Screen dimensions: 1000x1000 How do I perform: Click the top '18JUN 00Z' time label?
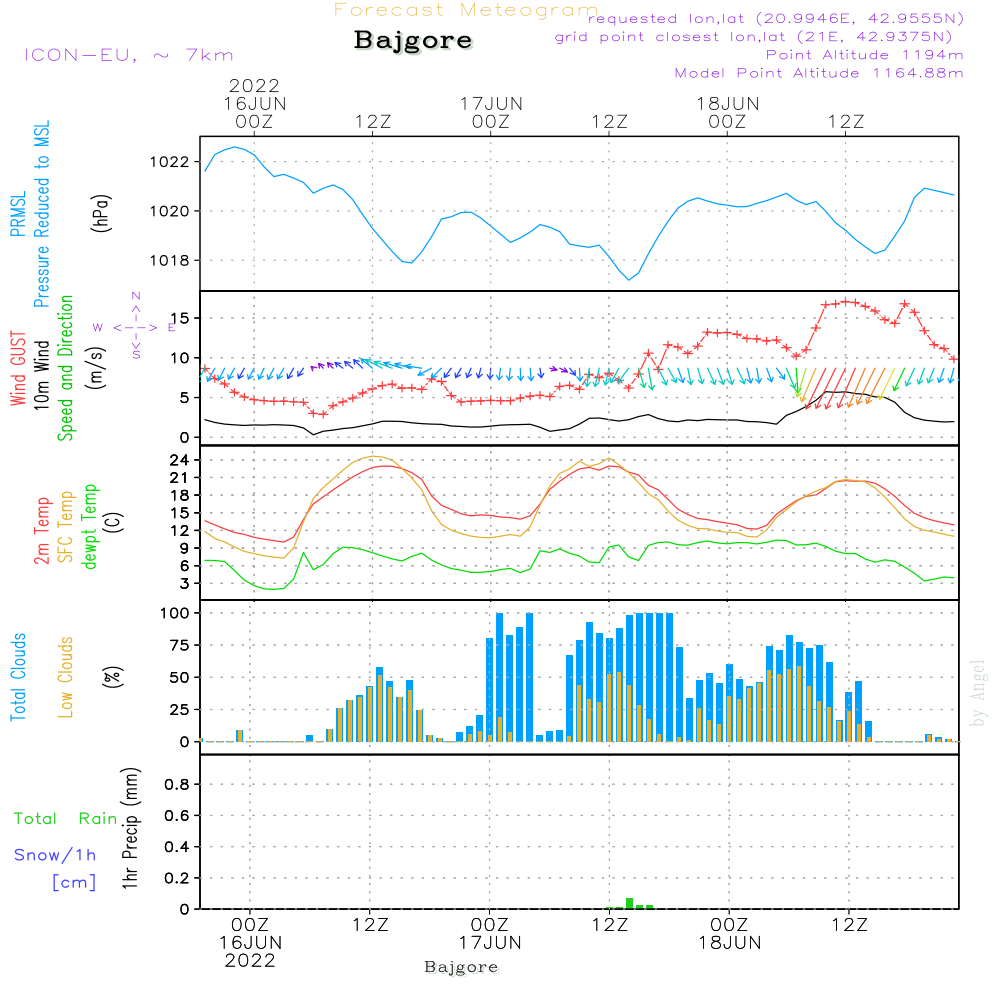pos(728,113)
